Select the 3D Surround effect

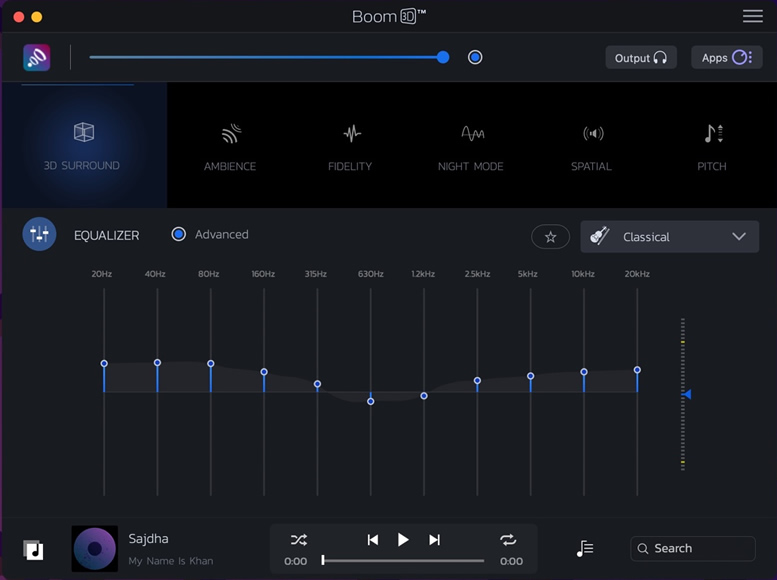(x=84, y=145)
